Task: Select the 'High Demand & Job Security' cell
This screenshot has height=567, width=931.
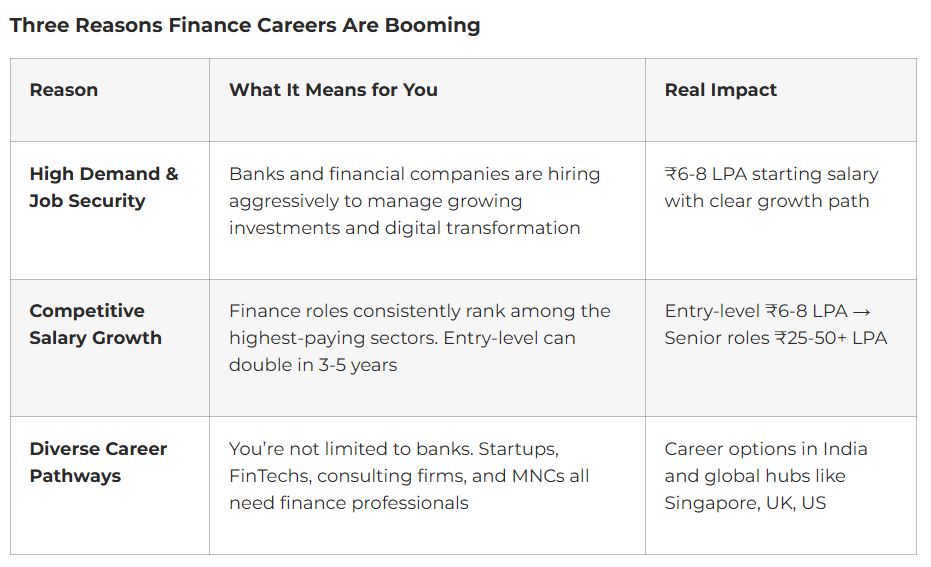Action: pos(103,187)
